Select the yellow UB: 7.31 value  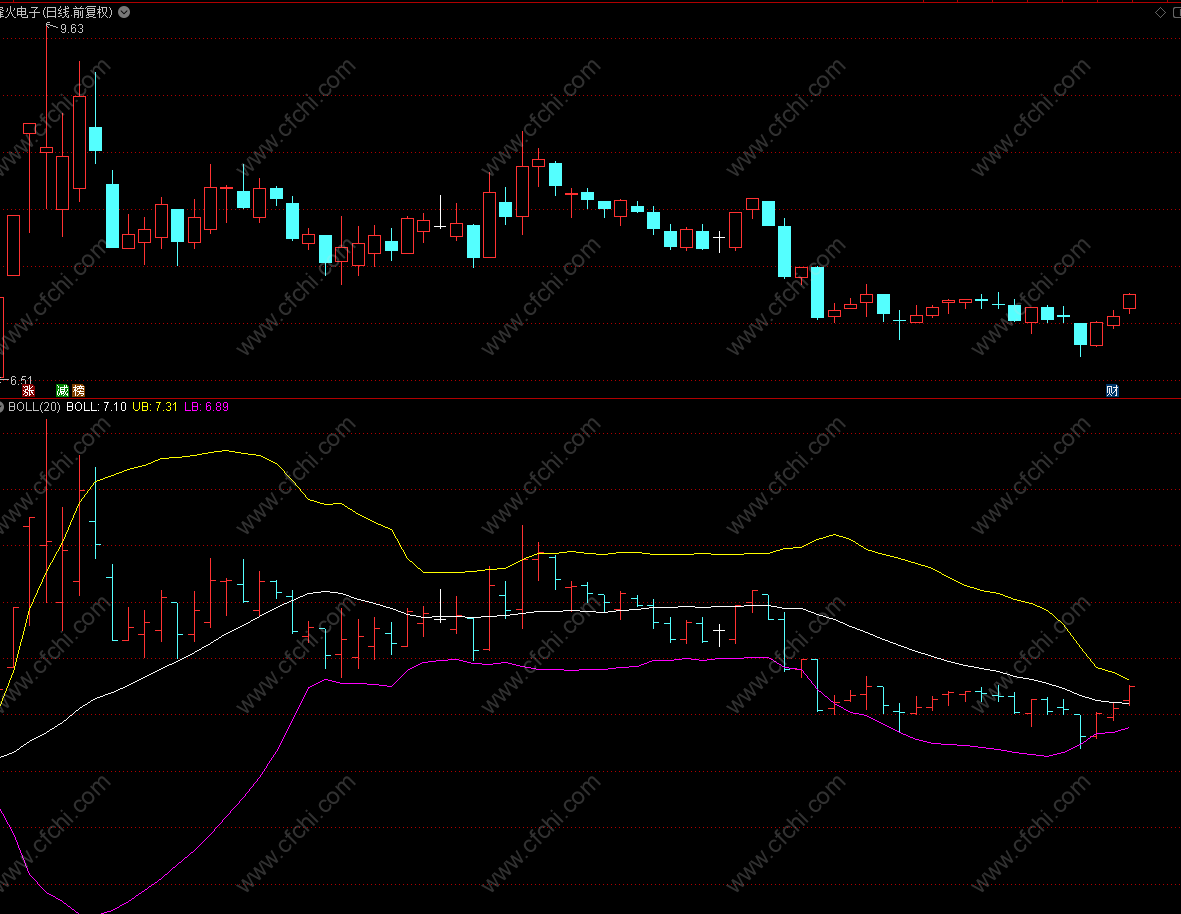[154, 407]
